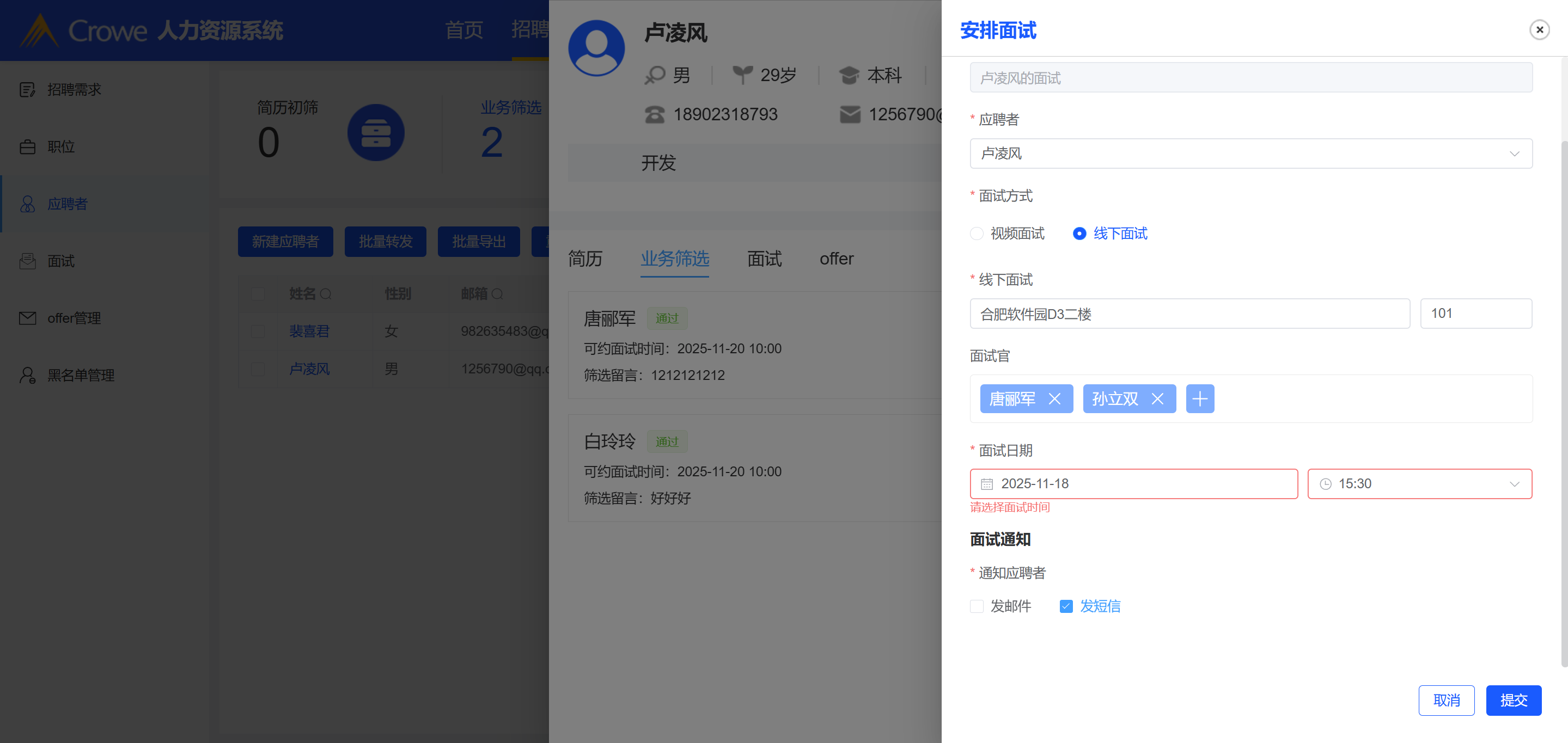Enable 发邮件 notification checkbox
Screen dimensions: 1568x743
click(977, 607)
